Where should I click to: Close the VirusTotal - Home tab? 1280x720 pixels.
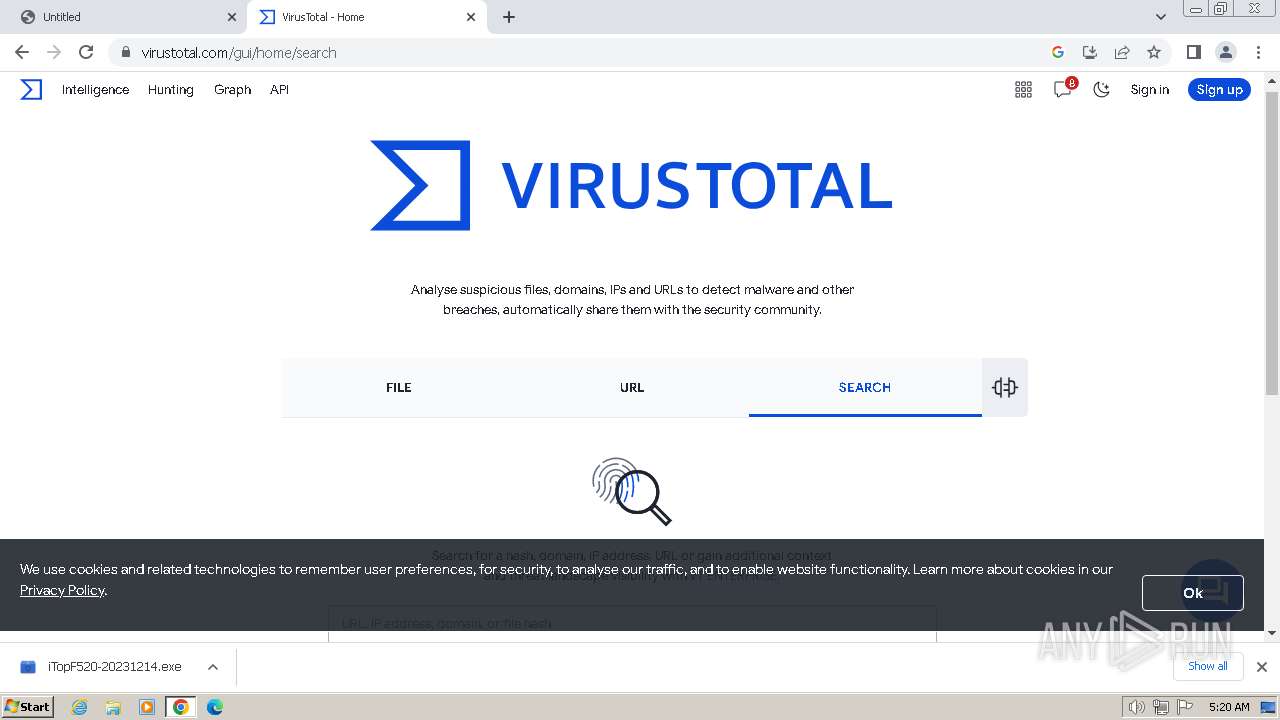(471, 17)
